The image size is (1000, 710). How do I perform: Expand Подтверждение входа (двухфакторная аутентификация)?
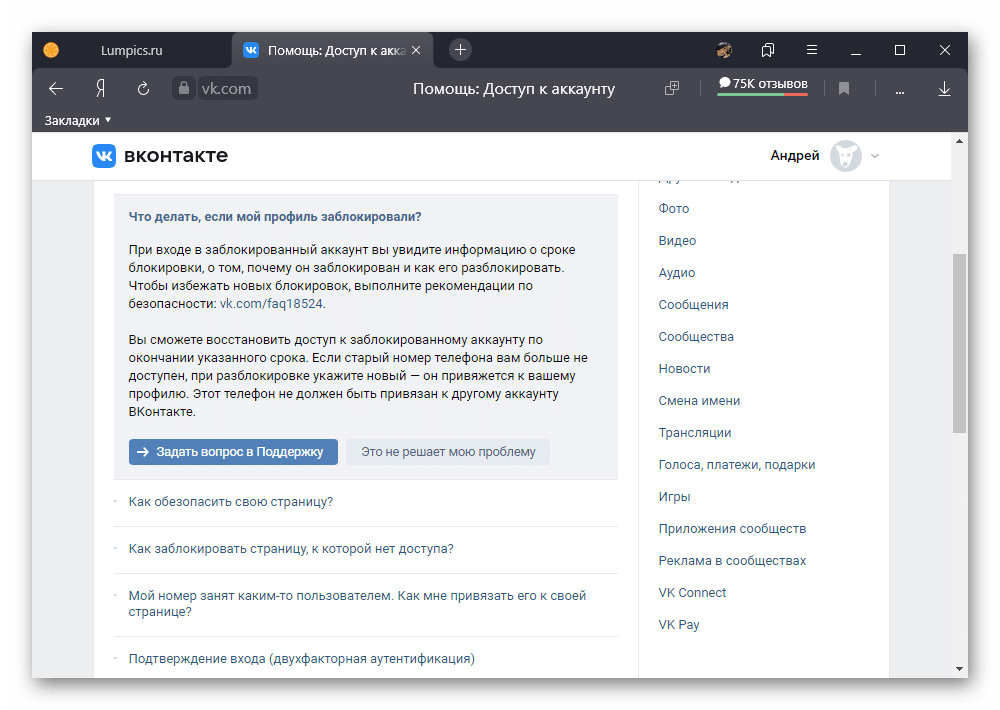(x=302, y=658)
